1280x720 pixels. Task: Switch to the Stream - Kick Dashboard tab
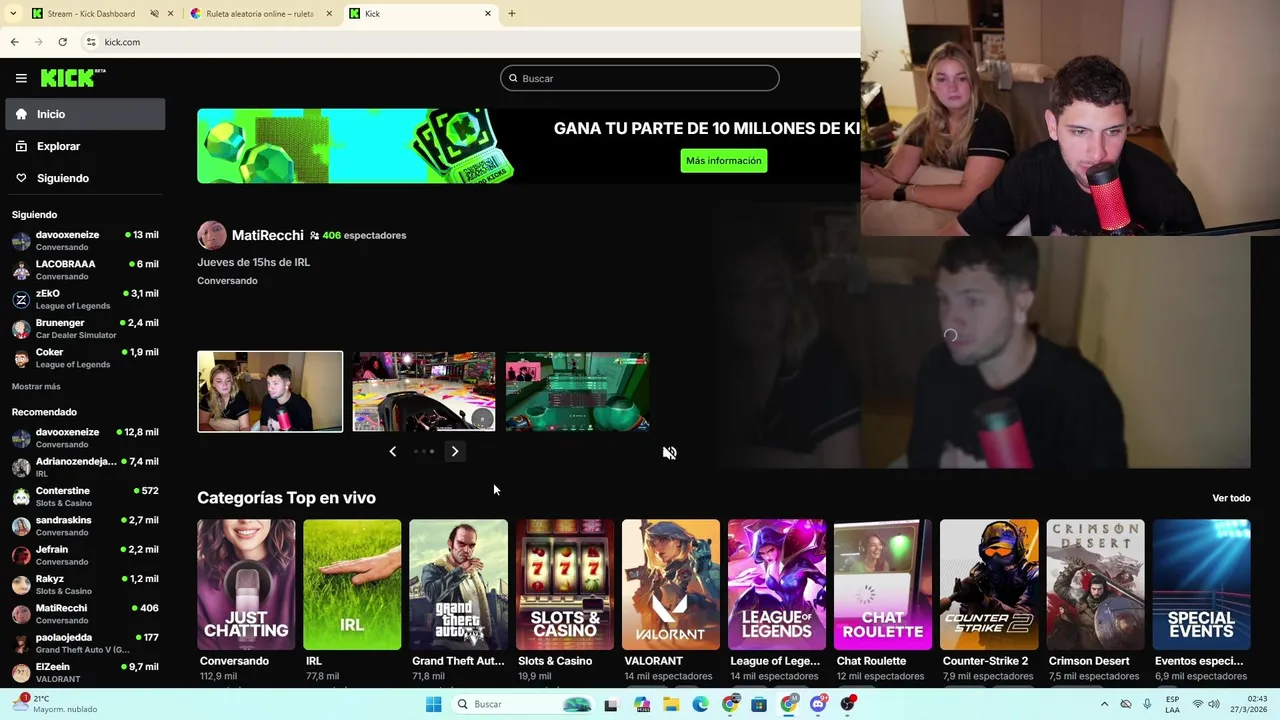(92, 14)
